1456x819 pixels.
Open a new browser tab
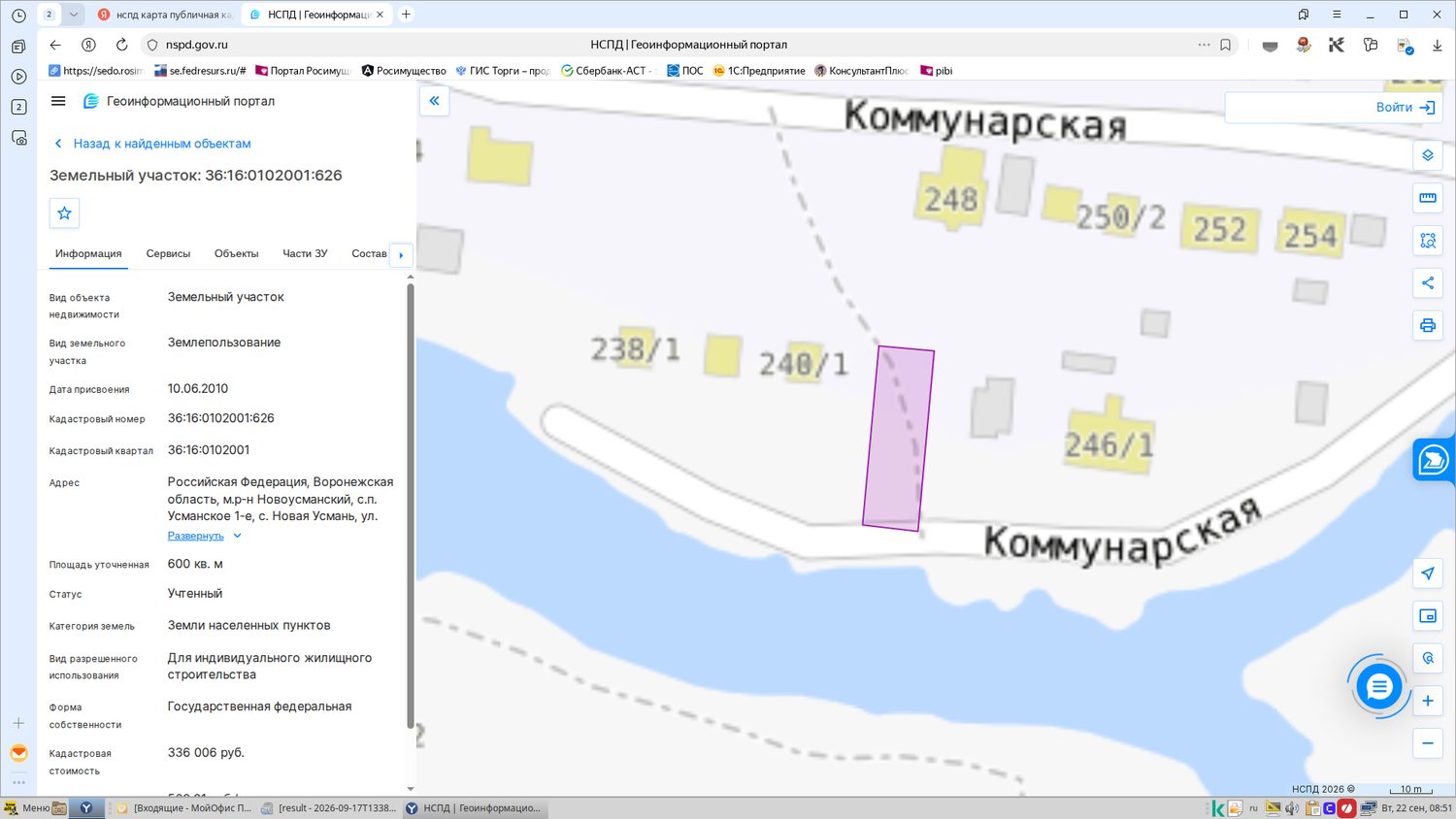pyautogui.click(x=407, y=15)
